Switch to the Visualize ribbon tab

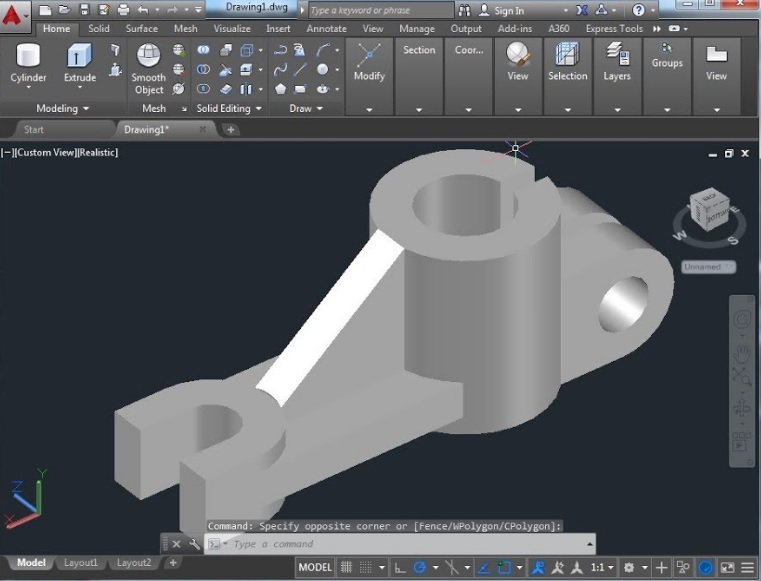coord(232,29)
